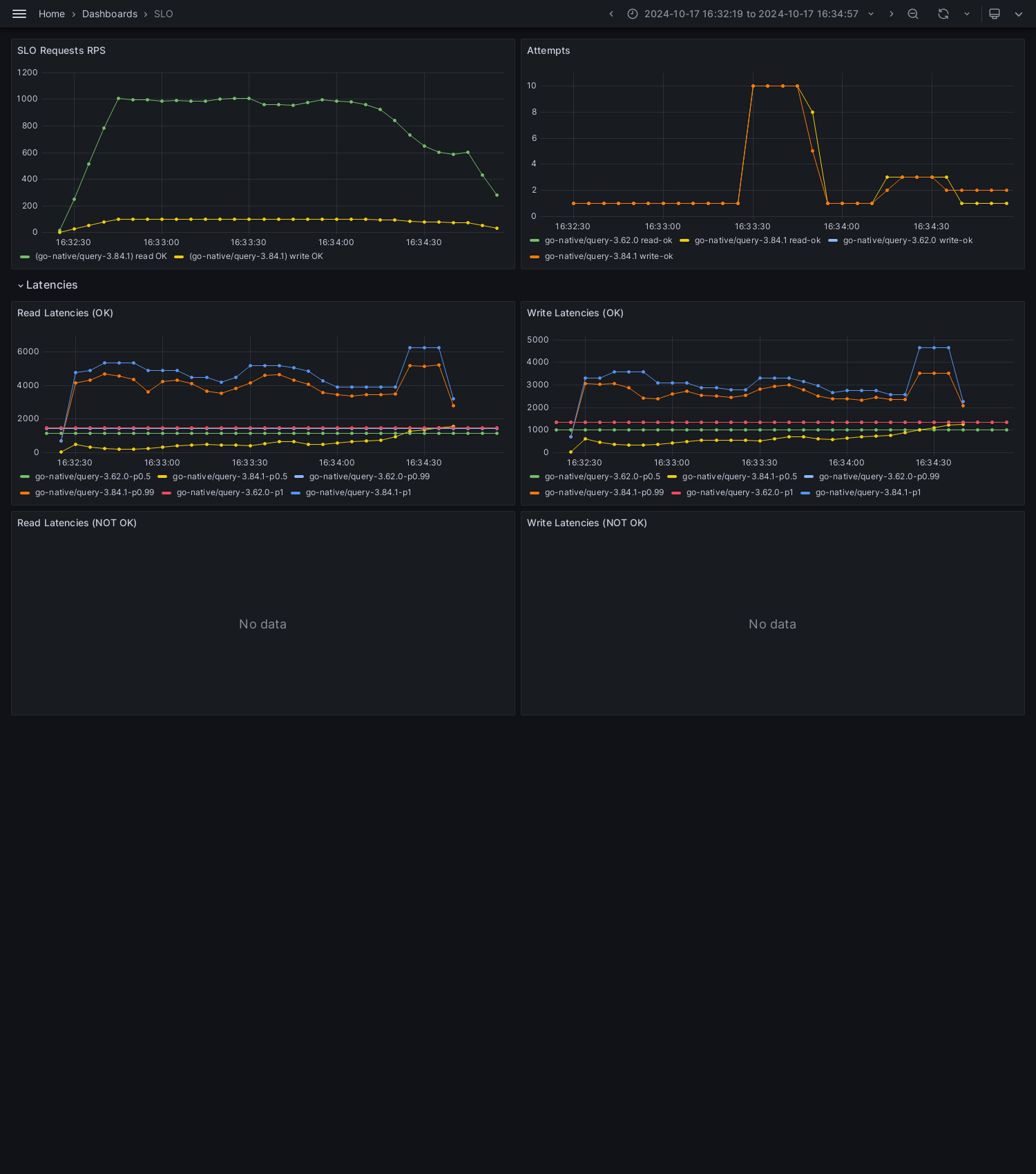This screenshot has width=1036, height=1174.
Task: Collapse the Latencies row
Action: pyautogui.click(x=47, y=285)
